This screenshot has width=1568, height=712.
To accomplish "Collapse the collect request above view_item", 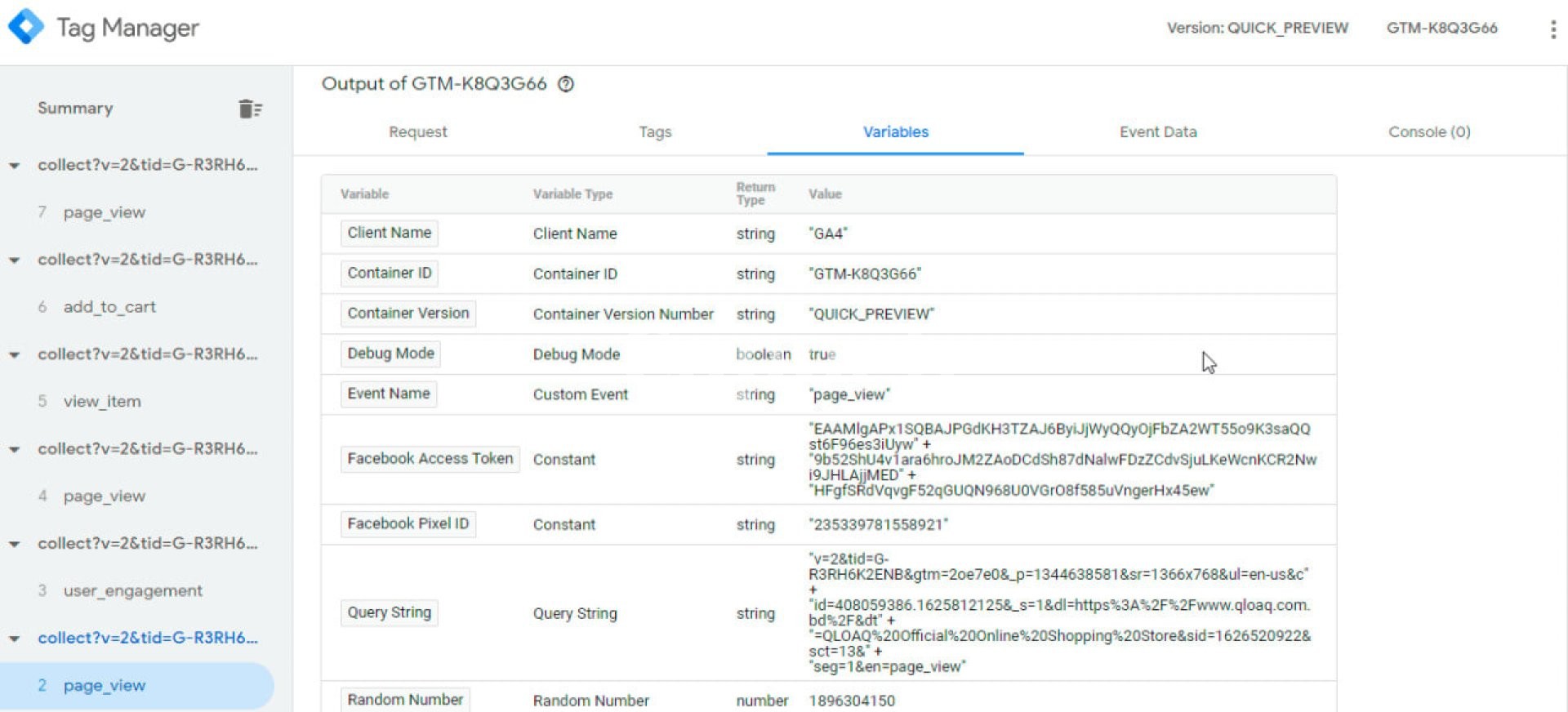I will coord(15,355).
